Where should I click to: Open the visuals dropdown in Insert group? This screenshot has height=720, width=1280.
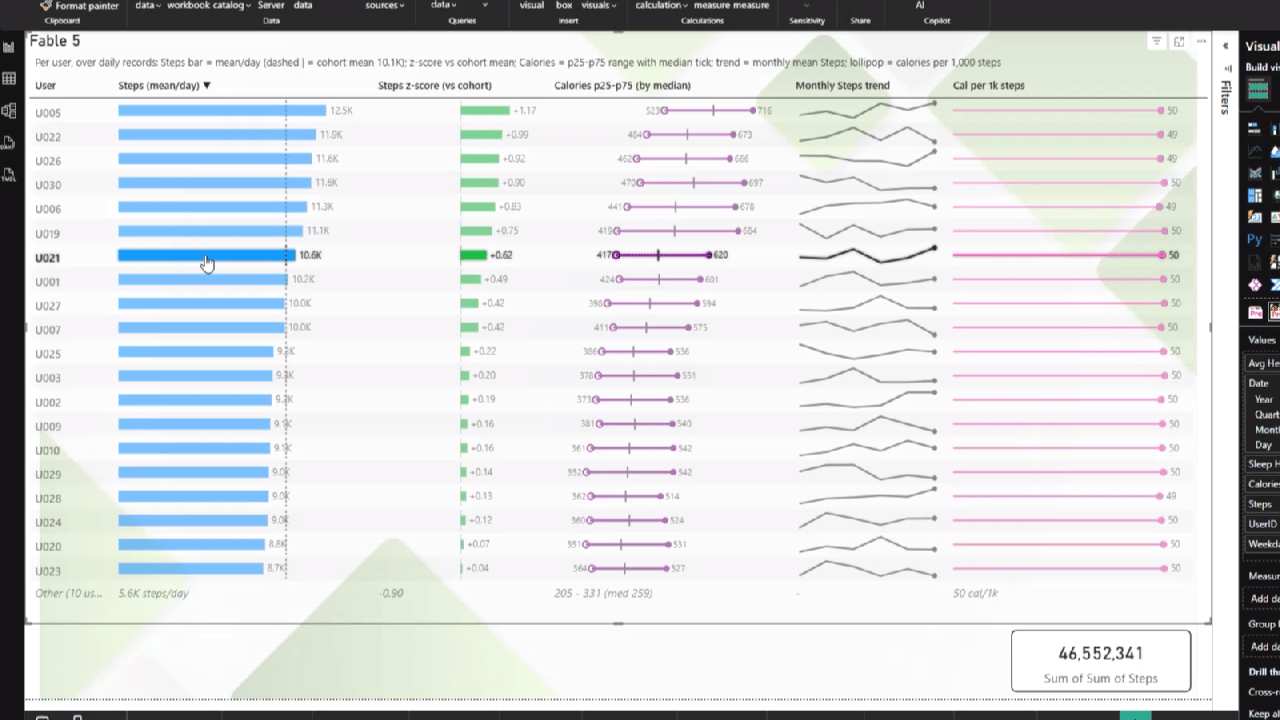click(598, 5)
